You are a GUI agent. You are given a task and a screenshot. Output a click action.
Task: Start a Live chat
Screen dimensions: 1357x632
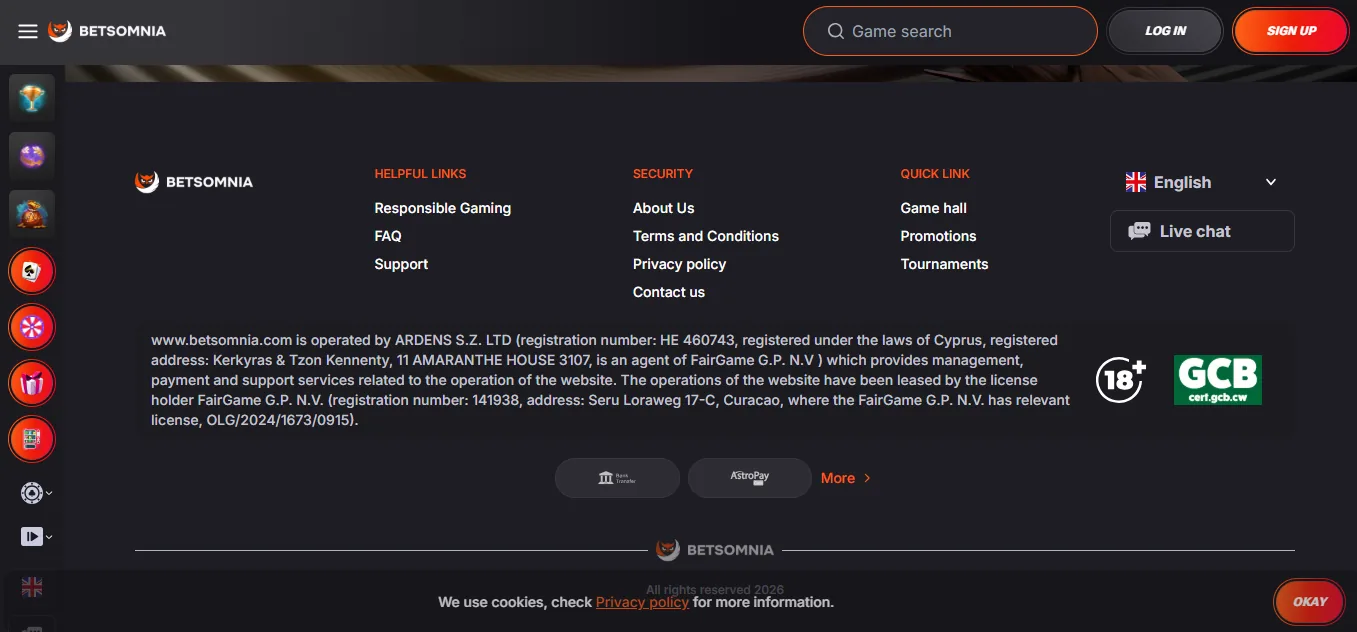tap(1202, 231)
